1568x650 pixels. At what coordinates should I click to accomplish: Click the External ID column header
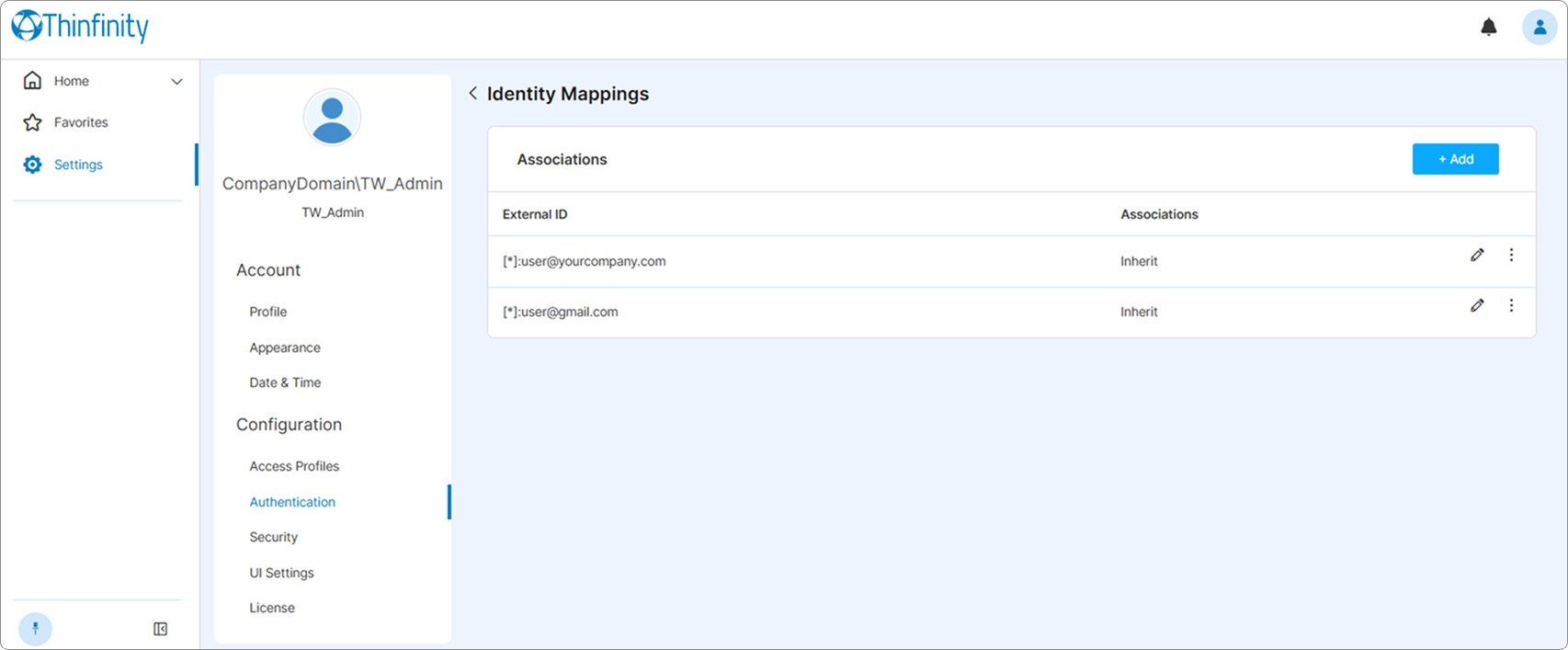(535, 214)
